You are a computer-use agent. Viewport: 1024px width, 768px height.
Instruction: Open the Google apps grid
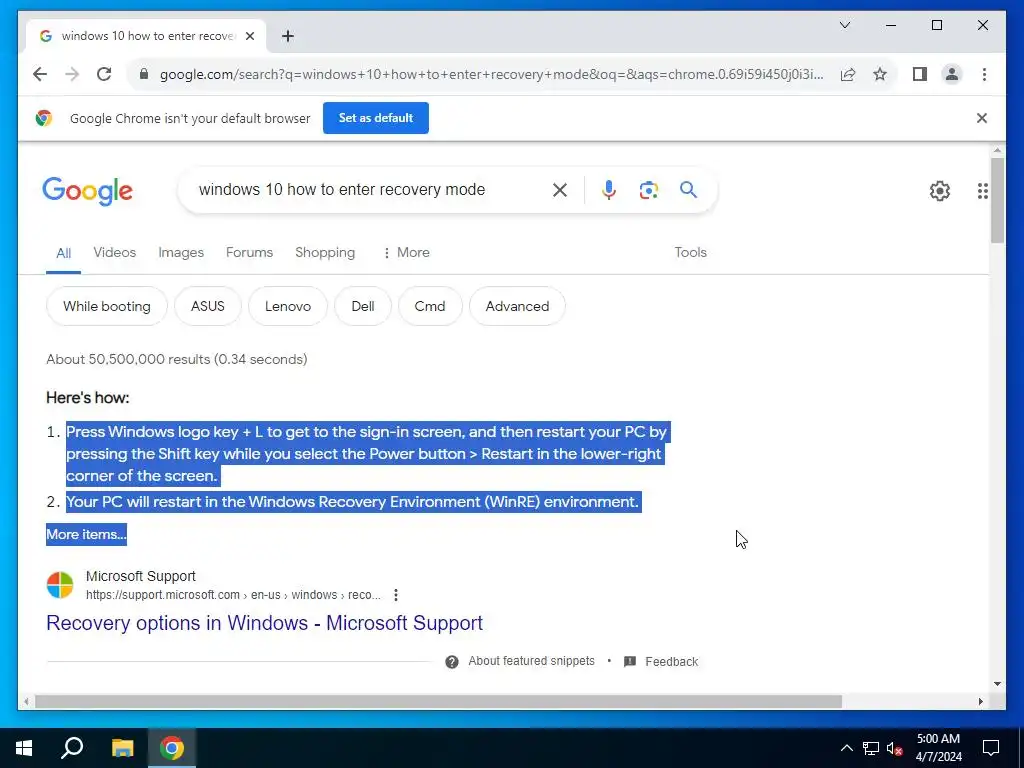[983, 191]
